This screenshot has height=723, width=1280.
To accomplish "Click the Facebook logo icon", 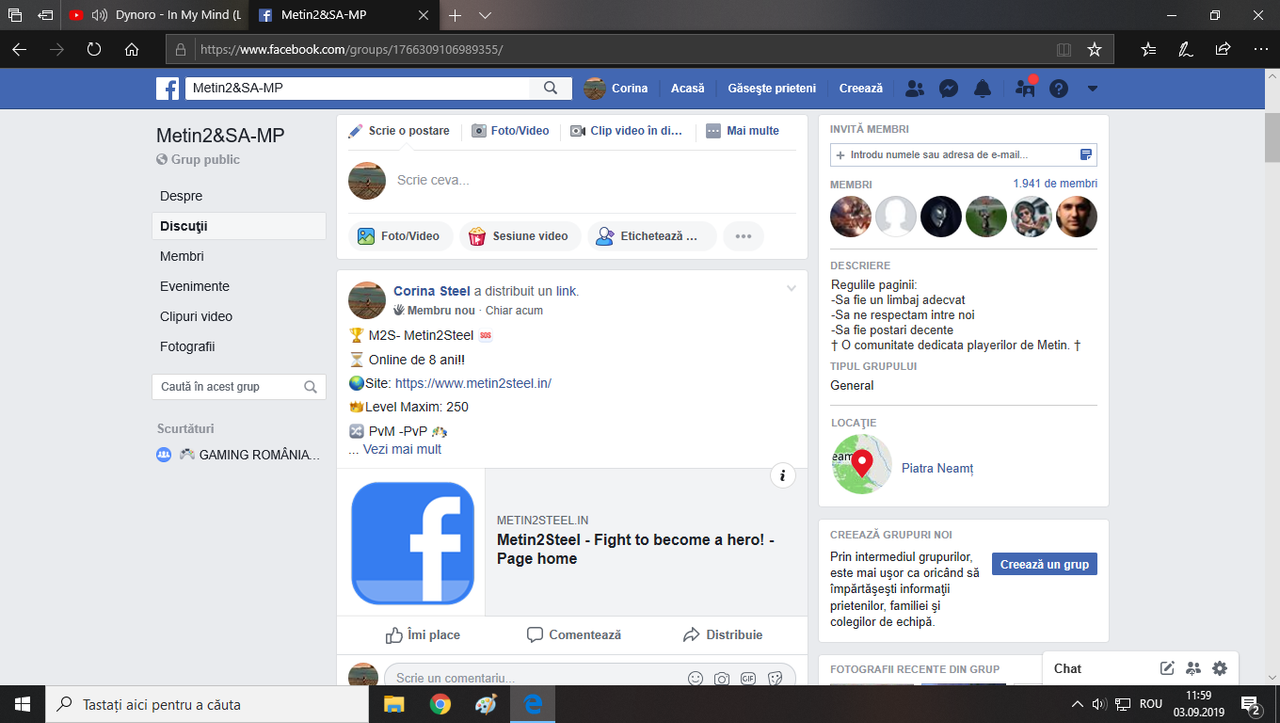I will click(167, 88).
